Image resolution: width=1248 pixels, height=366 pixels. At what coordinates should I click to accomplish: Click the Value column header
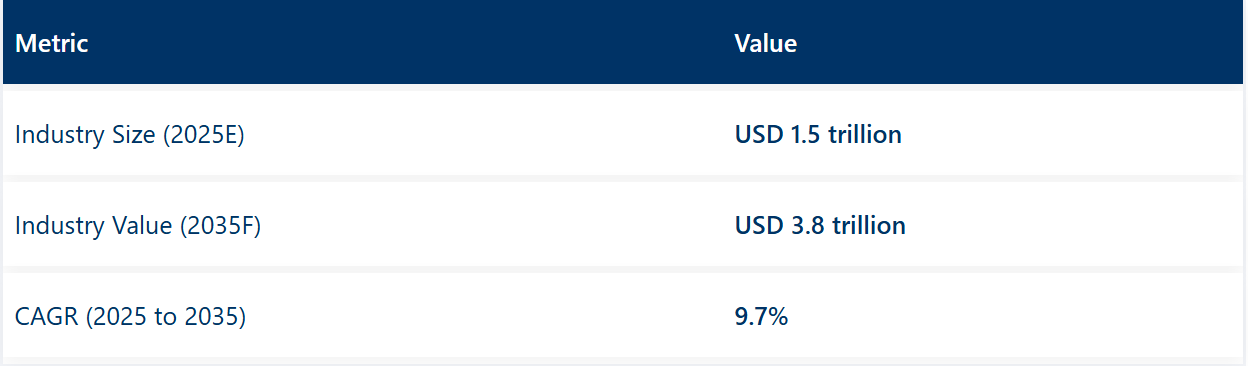pyautogui.click(x=765, y=44)
